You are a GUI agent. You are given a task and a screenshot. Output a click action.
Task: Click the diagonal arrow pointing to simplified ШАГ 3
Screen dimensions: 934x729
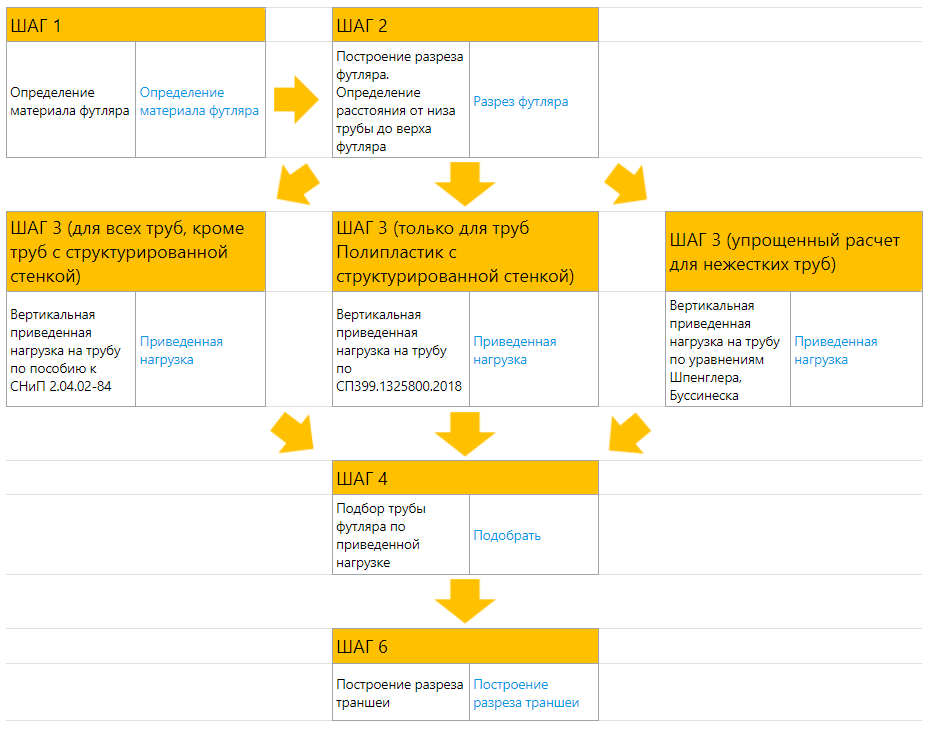click(625, 184)
